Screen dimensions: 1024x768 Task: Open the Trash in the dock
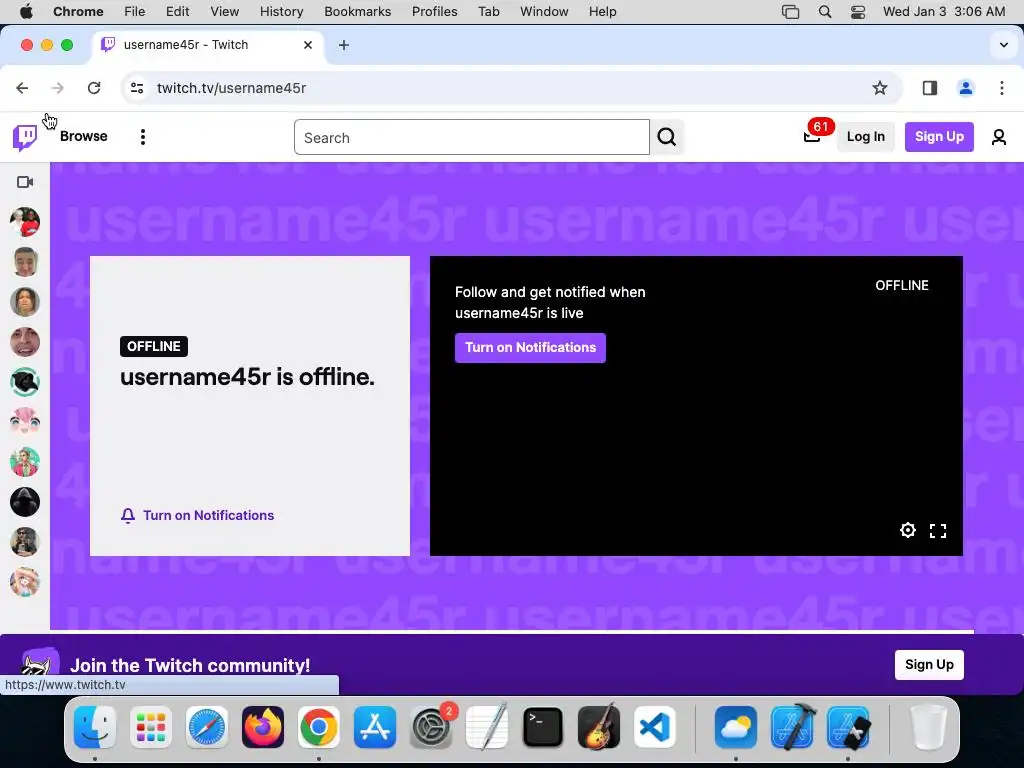tap(928, 727)
